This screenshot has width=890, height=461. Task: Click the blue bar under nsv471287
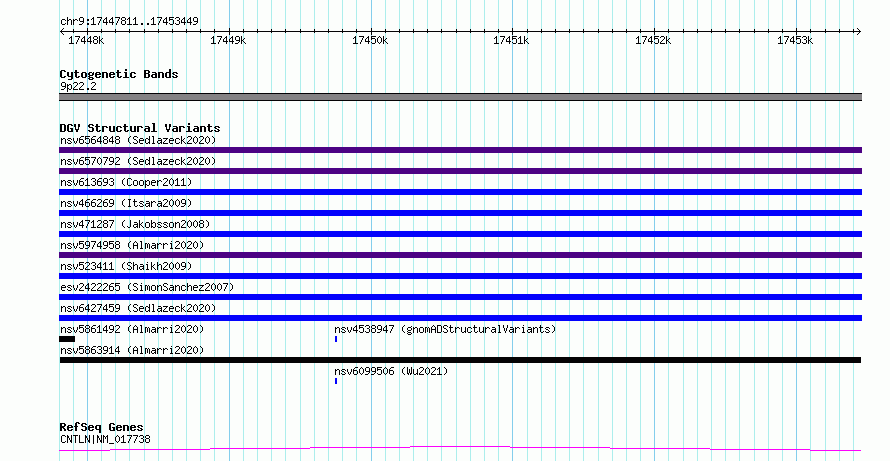tap(460, 234)
